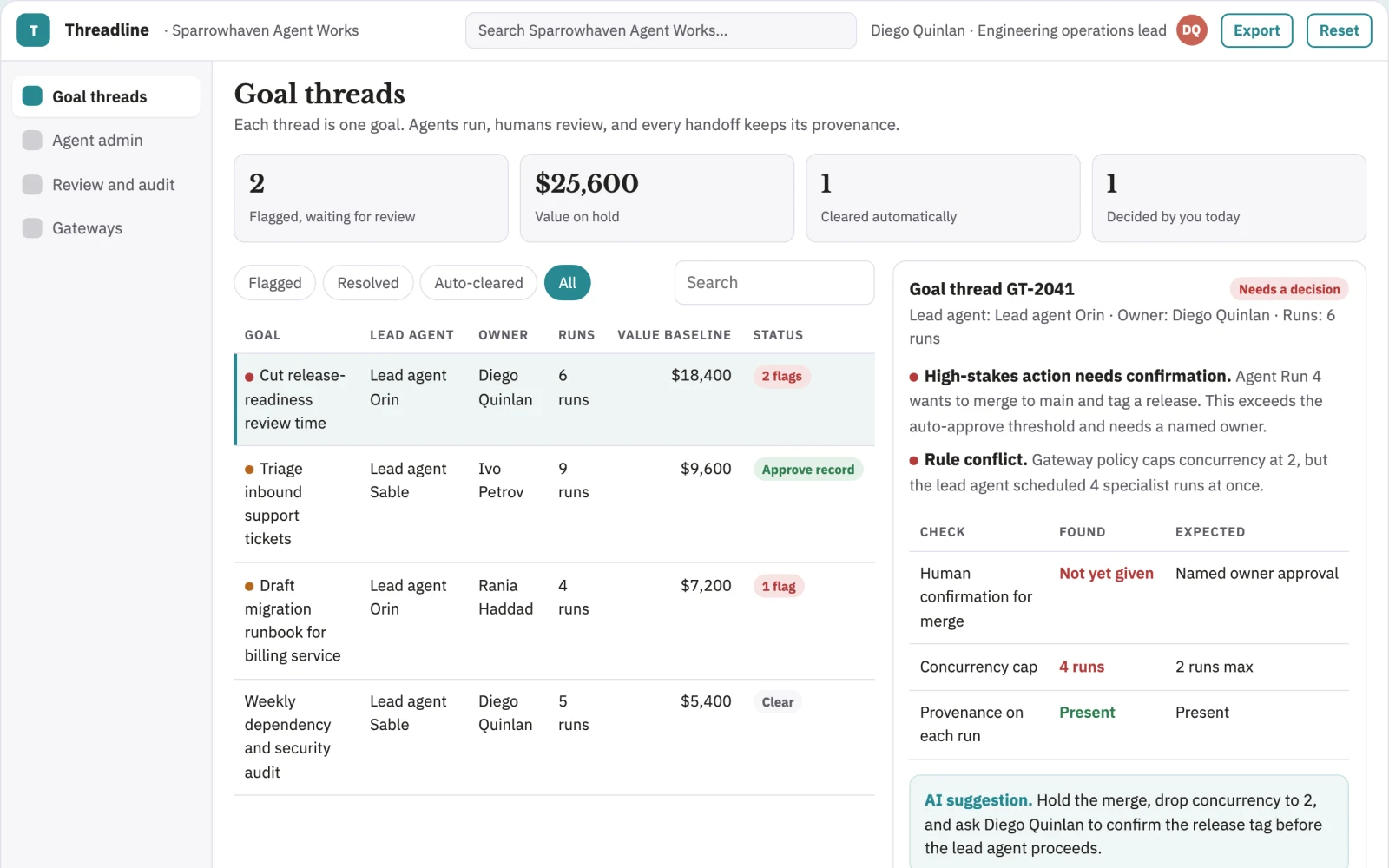This screenshot has height=868, width=1389.
Task: Select the Cut release-readiness review time row
Action: pyautogui.click(x=555, y=399)
